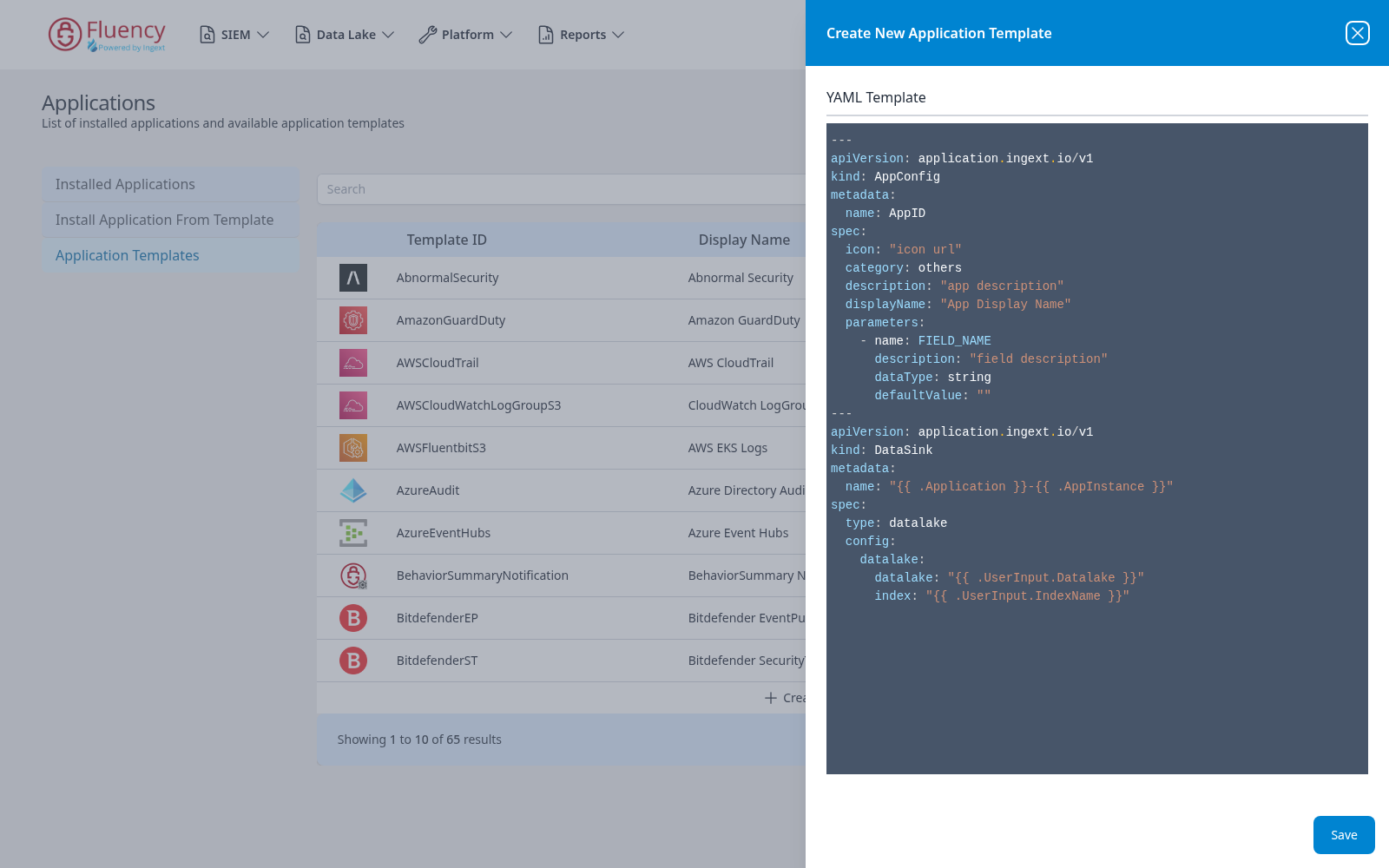Click the Showing 1 to 10 results text

(x=419, y=740)
